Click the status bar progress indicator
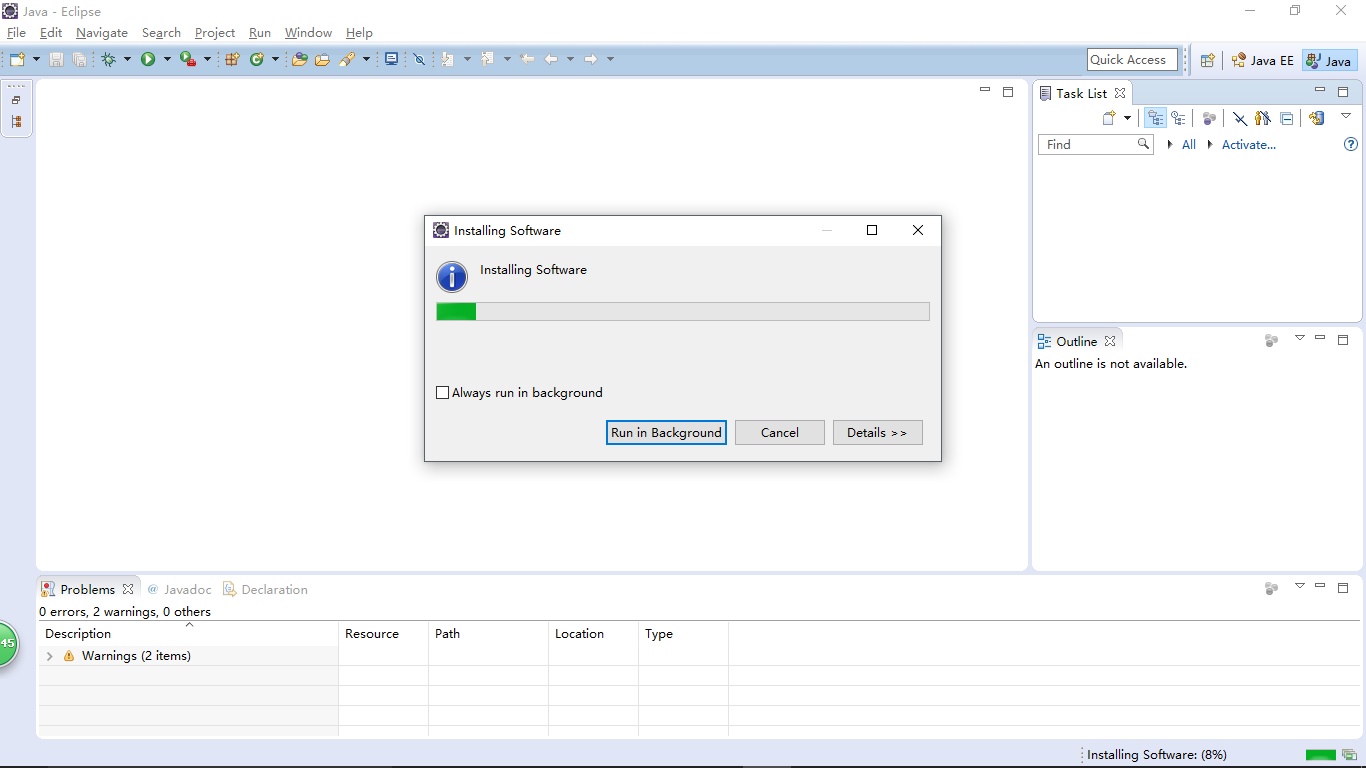This screenshot has width=1366, height=768. point(1321,755)
